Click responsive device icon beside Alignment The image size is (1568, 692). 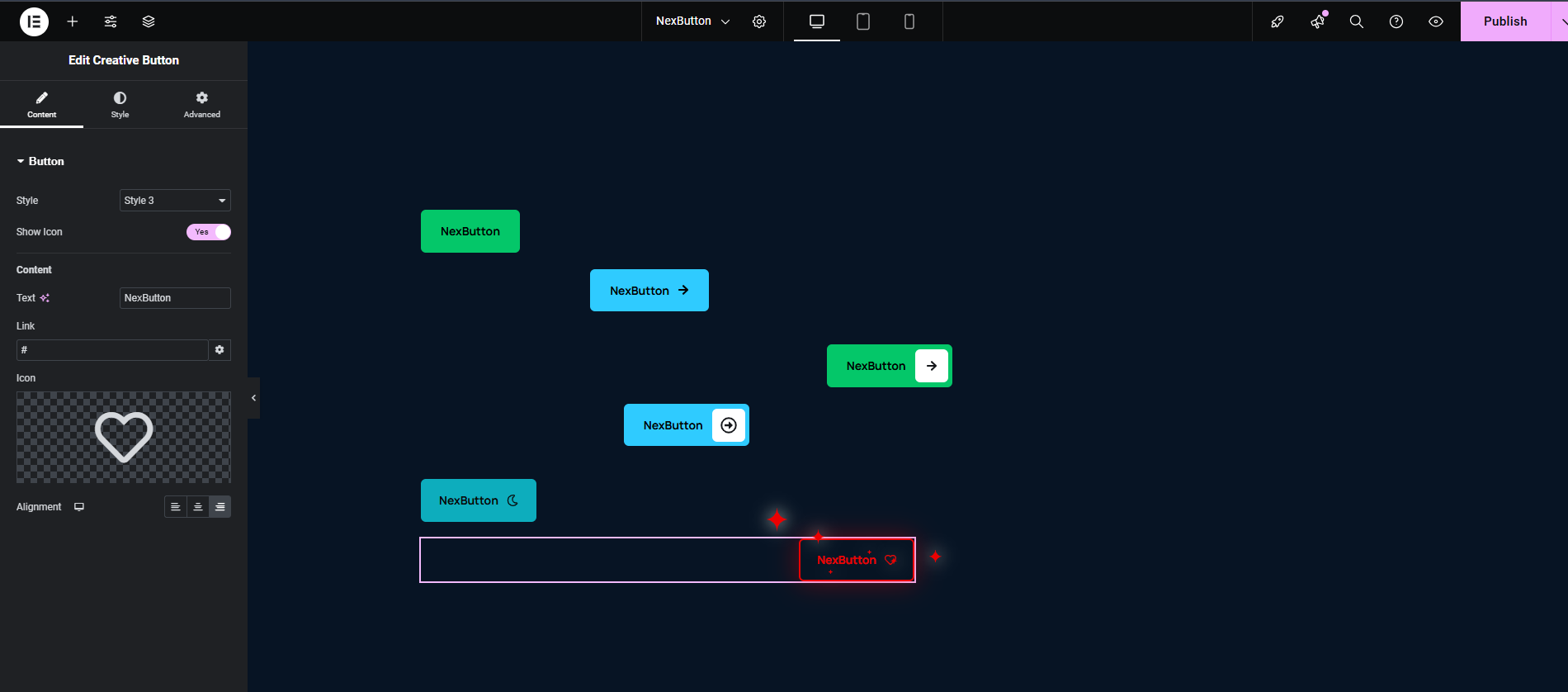79,507
